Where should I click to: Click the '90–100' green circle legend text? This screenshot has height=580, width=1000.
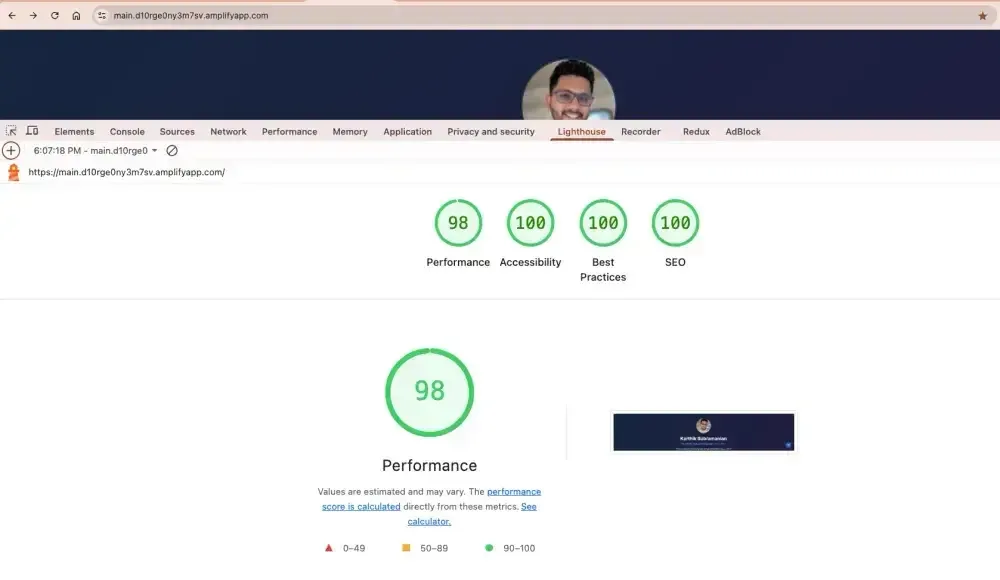[519, 548]
